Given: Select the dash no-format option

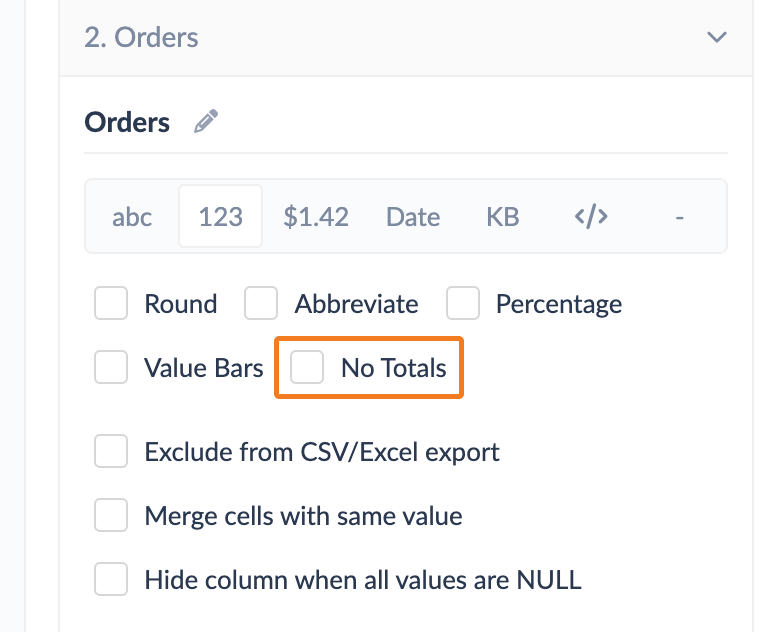Looking at the screenshot, I should pyautogui.click(x=679, y=216).
